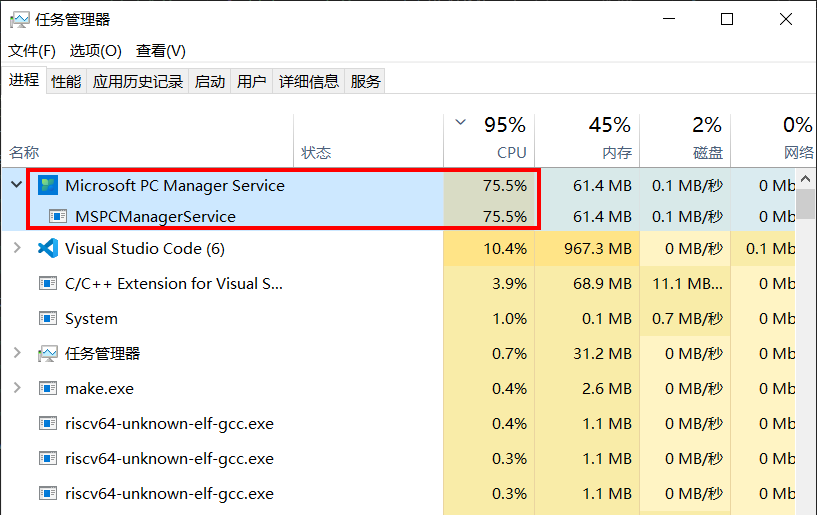
Task: Switch to the 启动 tab
Action: (x=210, y=81)
